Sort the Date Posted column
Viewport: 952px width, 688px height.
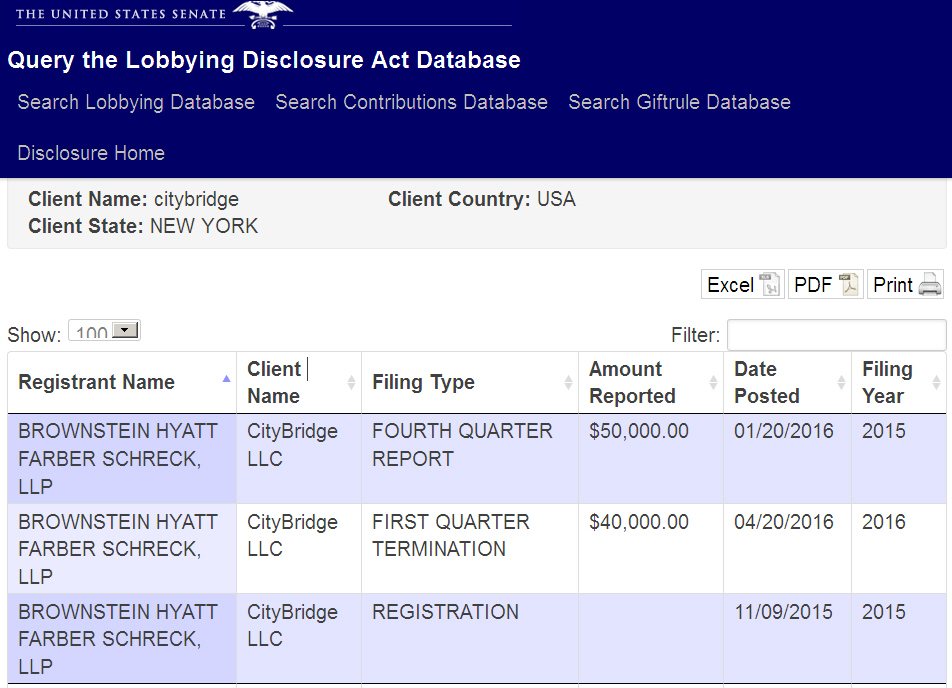tap(841, 383)
